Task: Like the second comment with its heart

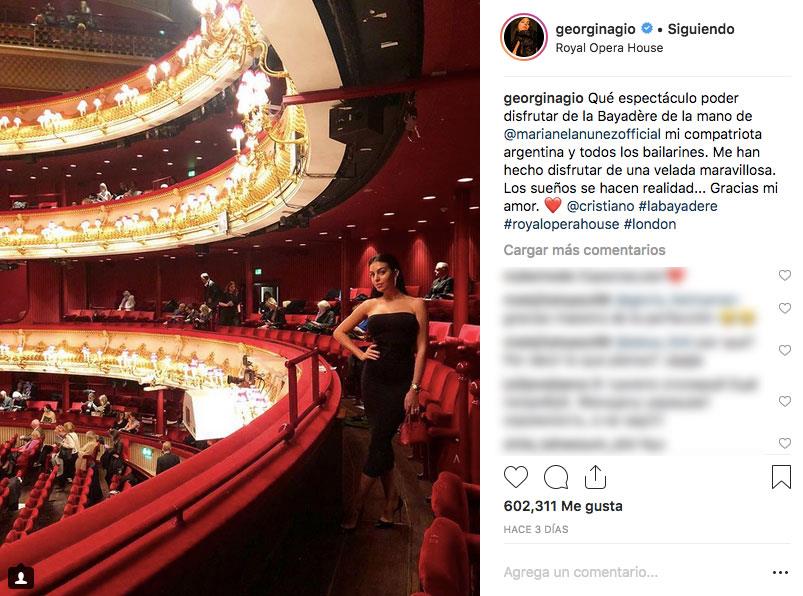Action: coord(785,308)
